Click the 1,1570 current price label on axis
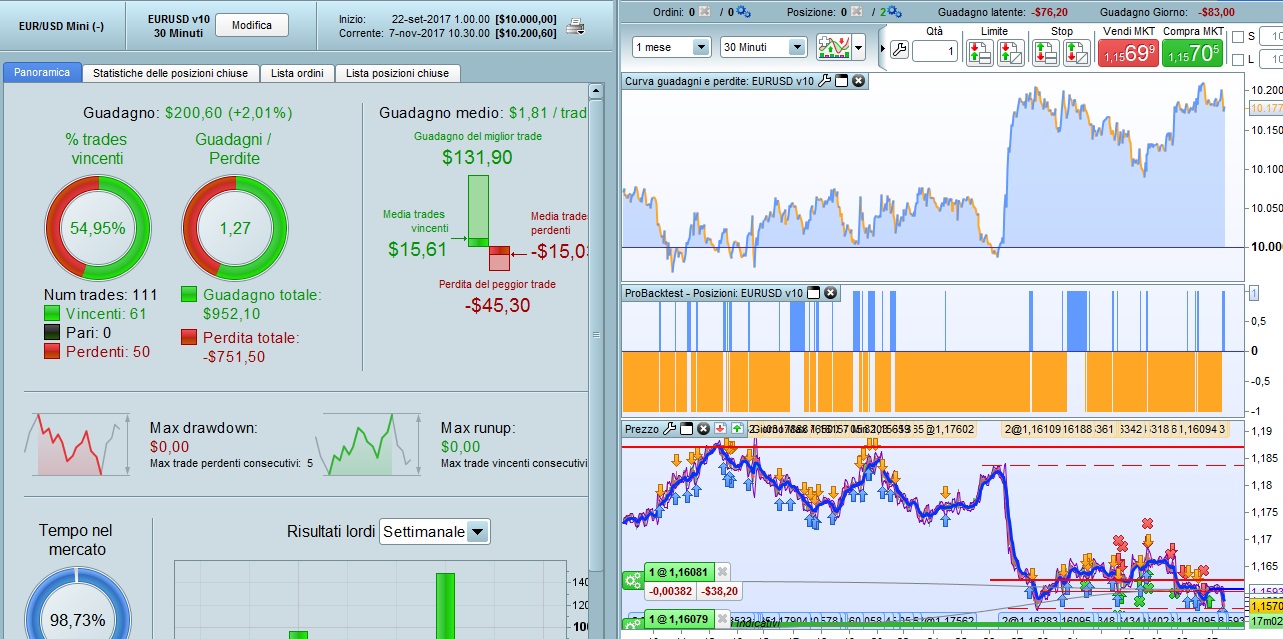Screen dimensions: 1283x639 click(x=1265, y=607)
